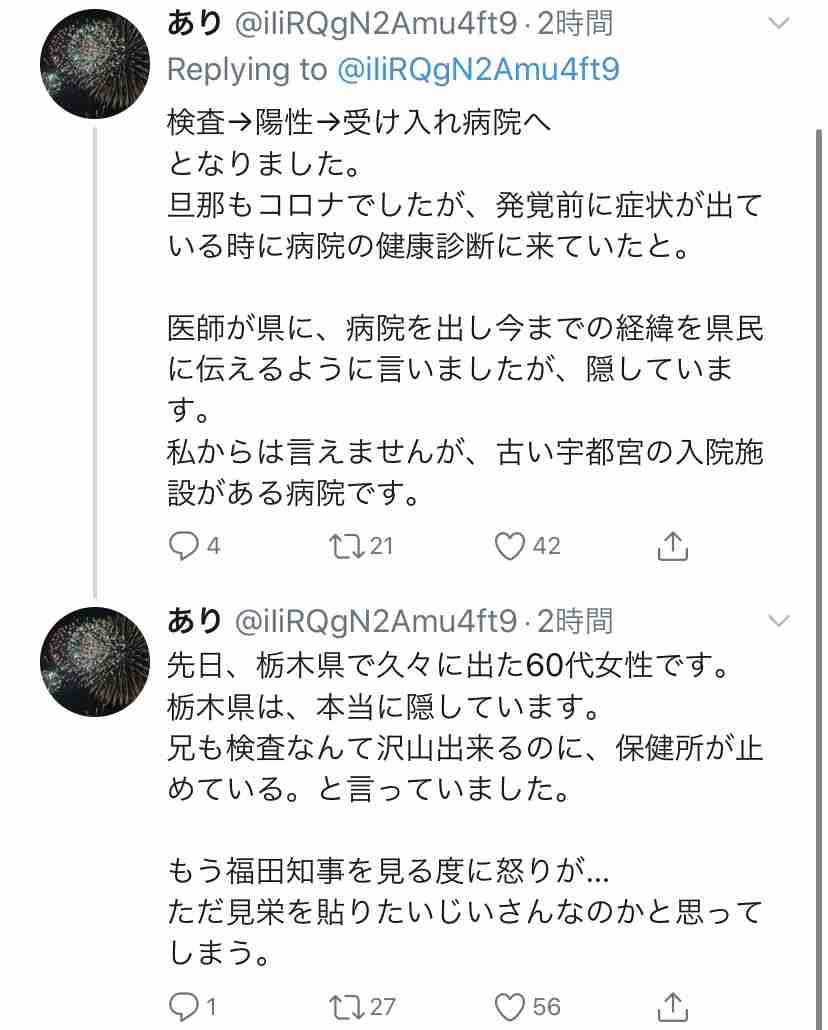Open the first tweet's fireworks profile picture

coord(95,64)
